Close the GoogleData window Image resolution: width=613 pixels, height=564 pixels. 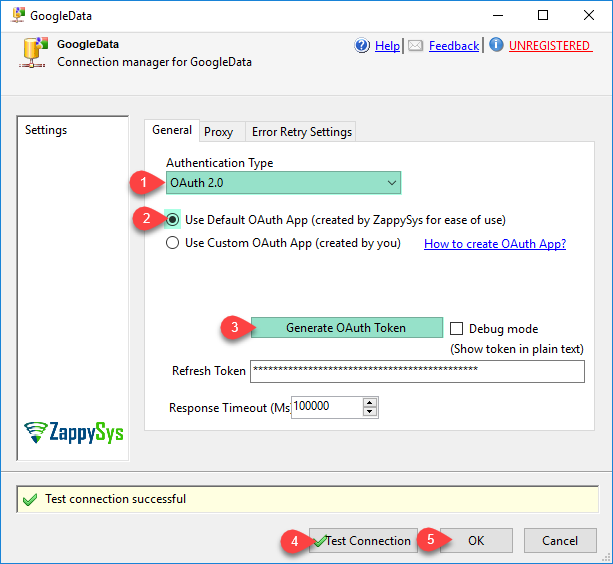[x=589, y=15]
